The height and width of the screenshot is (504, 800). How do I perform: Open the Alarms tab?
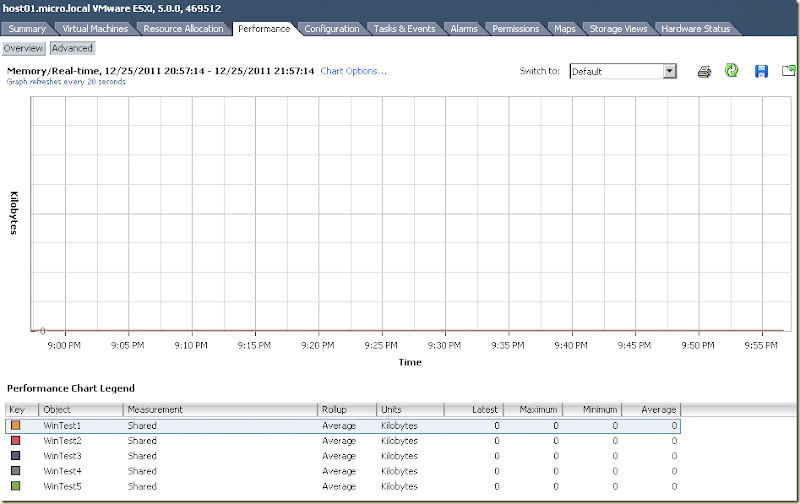[x=464, y=29]
